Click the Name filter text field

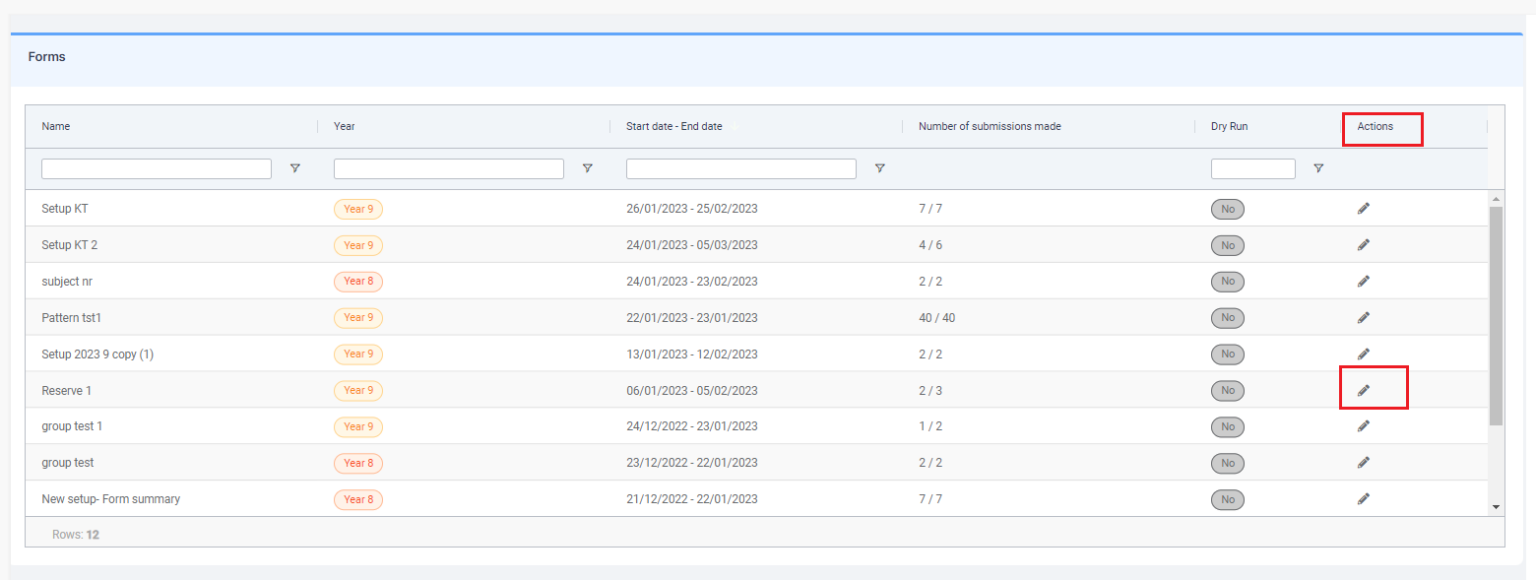pos(156,169)
